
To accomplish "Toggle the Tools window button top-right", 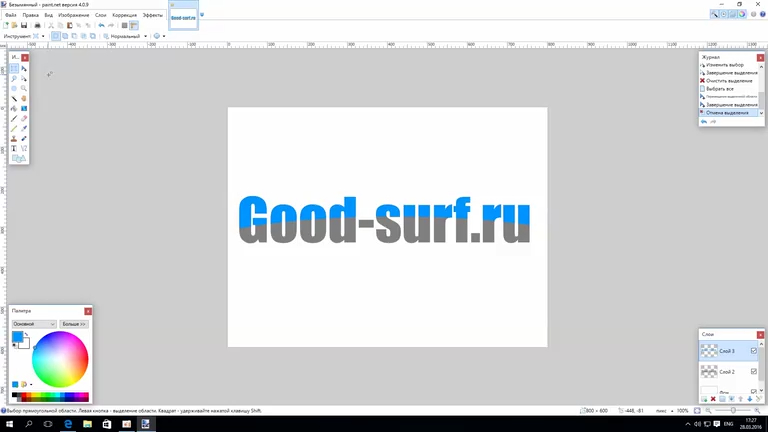I will [x=714, y=15].
